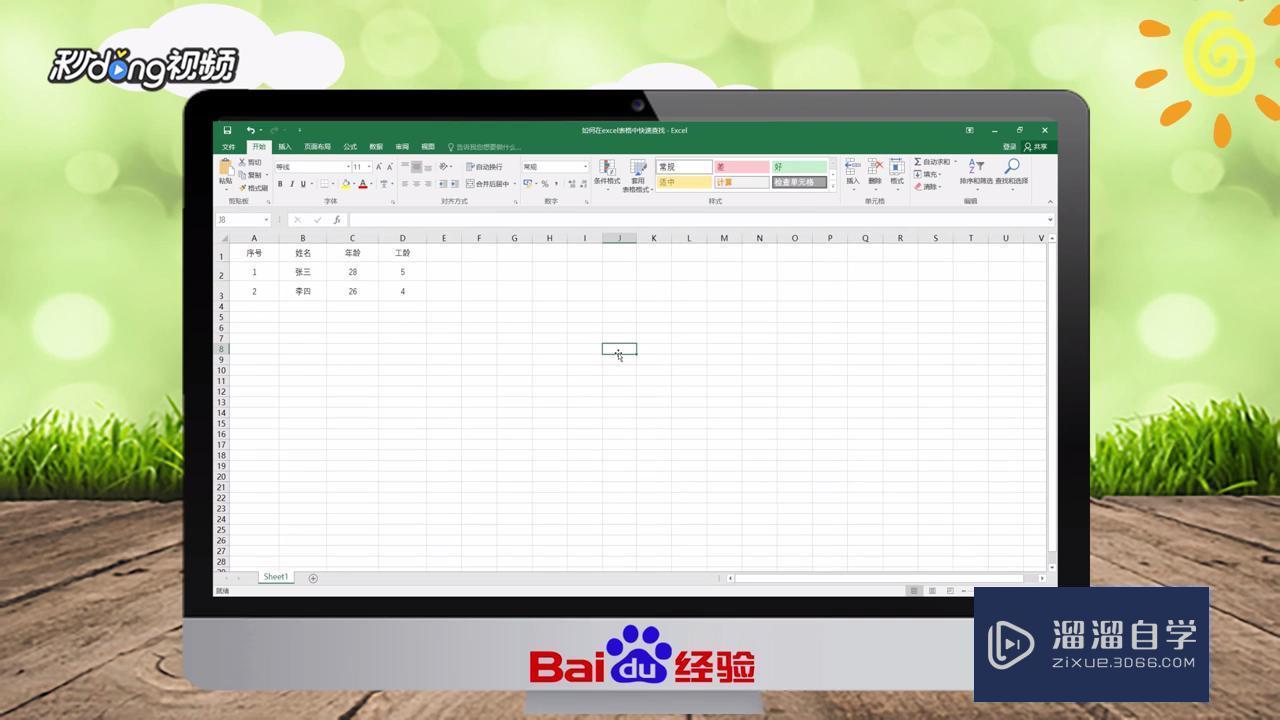Switch to the Formulas (公式) tab
The width and height of the screenshot is (1280, 720).
click(350, 147)
